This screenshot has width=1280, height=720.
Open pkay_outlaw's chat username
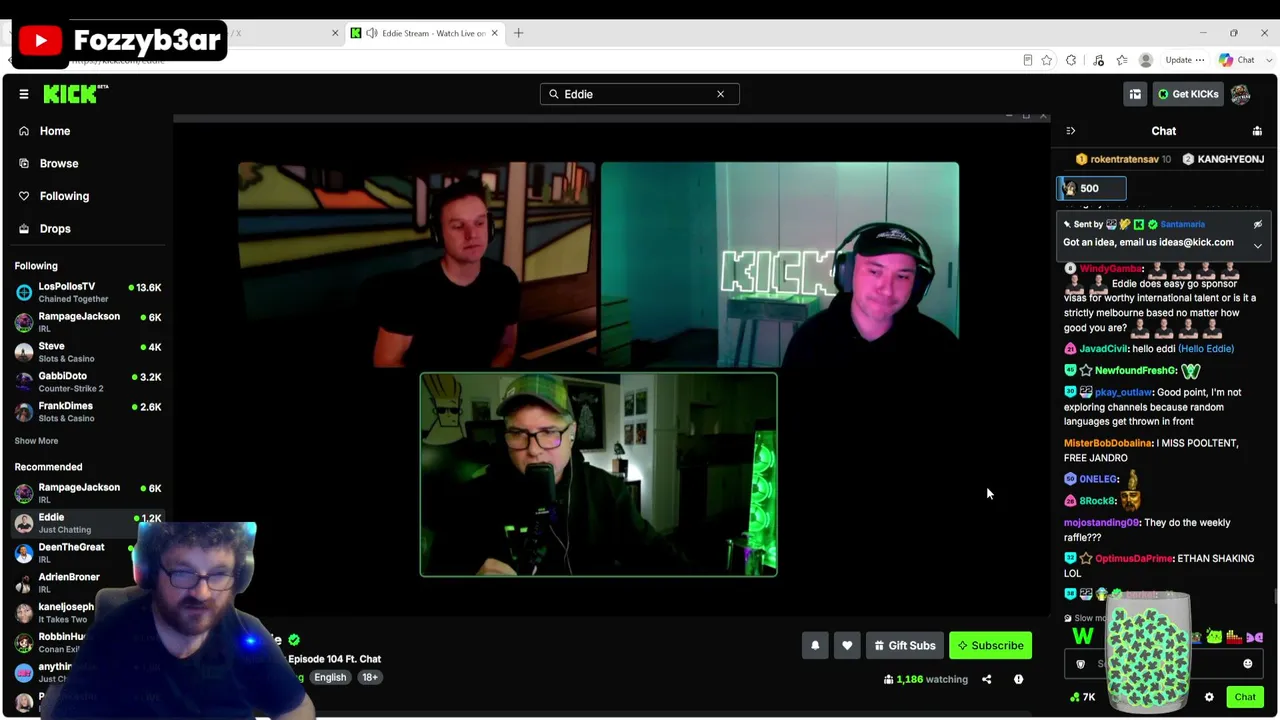click(x=1123, y=393)
